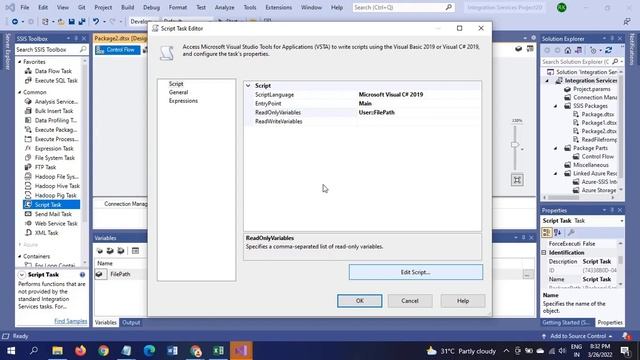The height and width of the screenshot is (360, 640).
Task: Open Project.params in Solution Explorer
Action: point(592,89)
